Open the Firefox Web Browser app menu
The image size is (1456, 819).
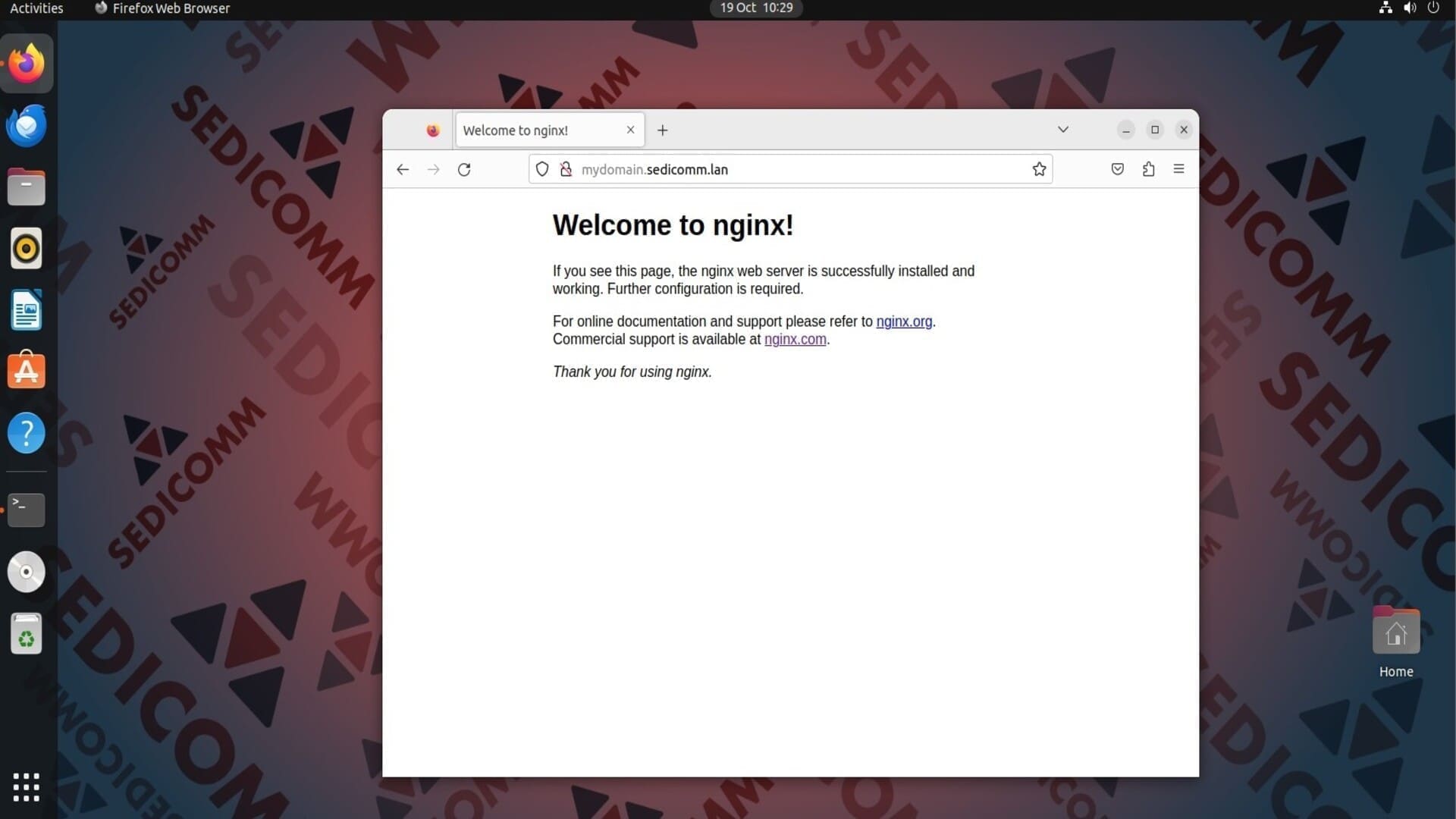[x=162, y=8]
